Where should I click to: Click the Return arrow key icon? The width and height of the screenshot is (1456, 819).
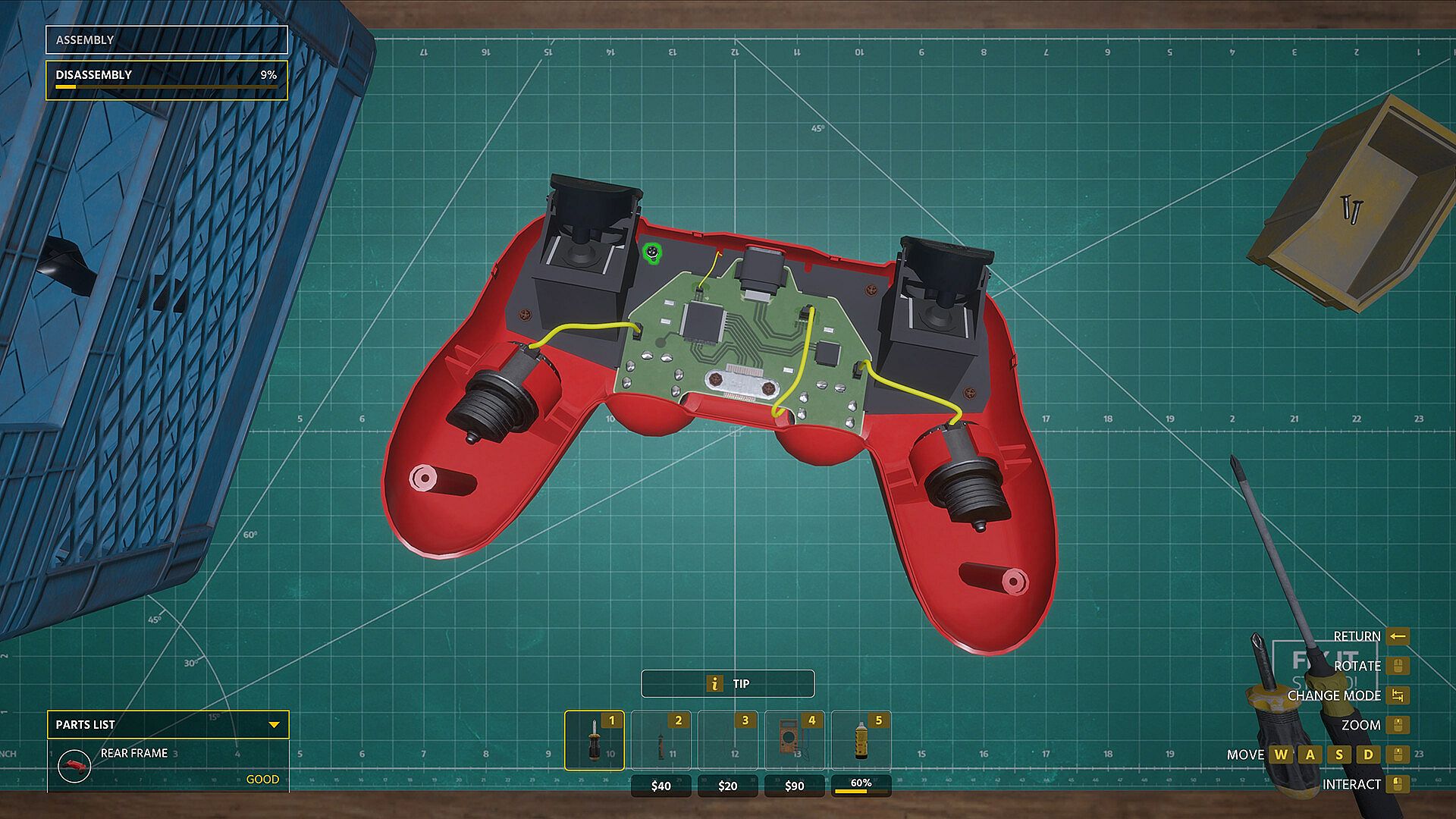[x=1398, y=636]
